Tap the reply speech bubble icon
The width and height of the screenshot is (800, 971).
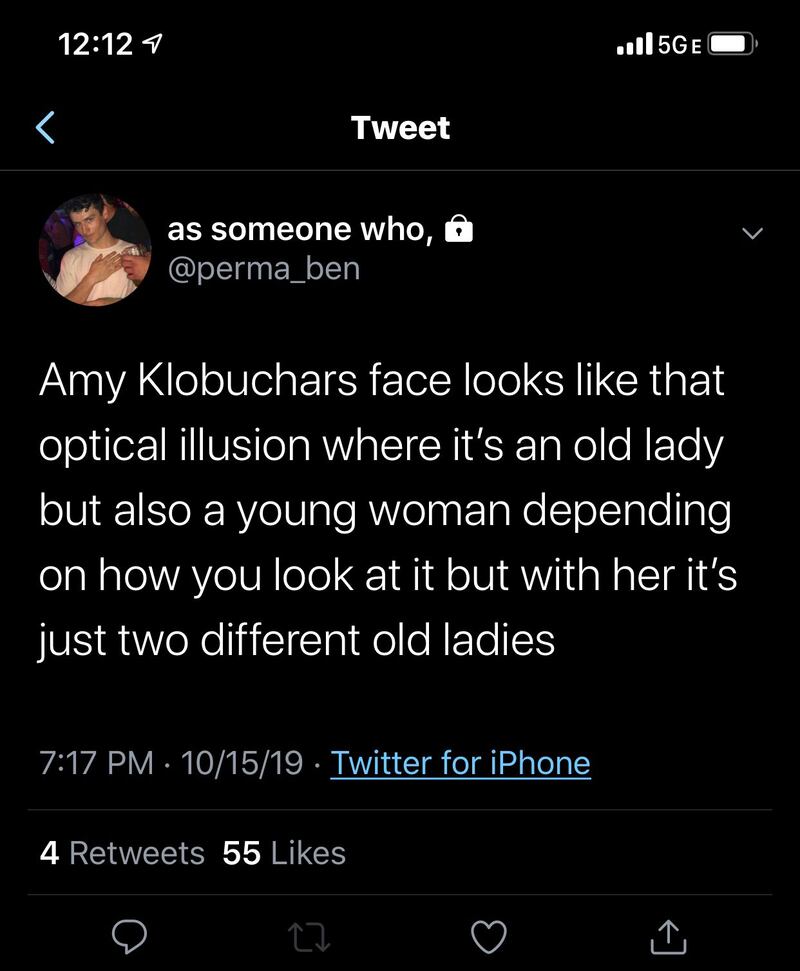pos(128,936)
